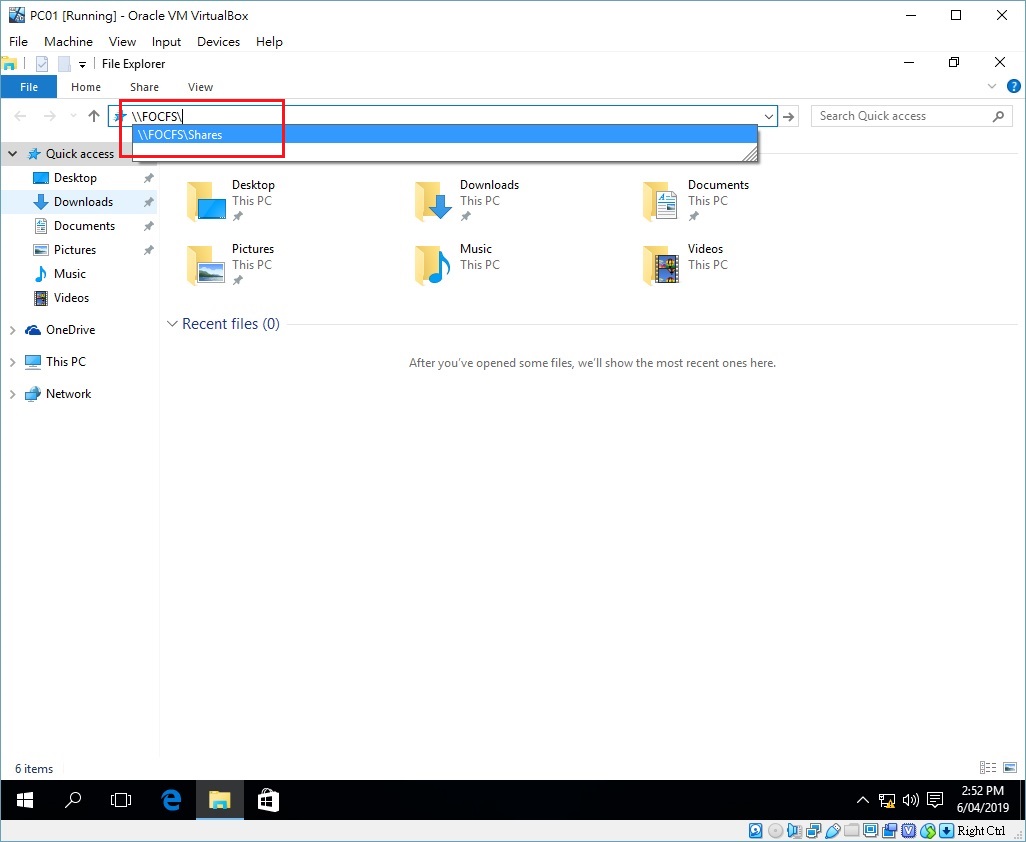The height and width of the screenshot is (842, 1026).
Task: Click the speaker volume icon in system tray
Action: click(910, 800)
